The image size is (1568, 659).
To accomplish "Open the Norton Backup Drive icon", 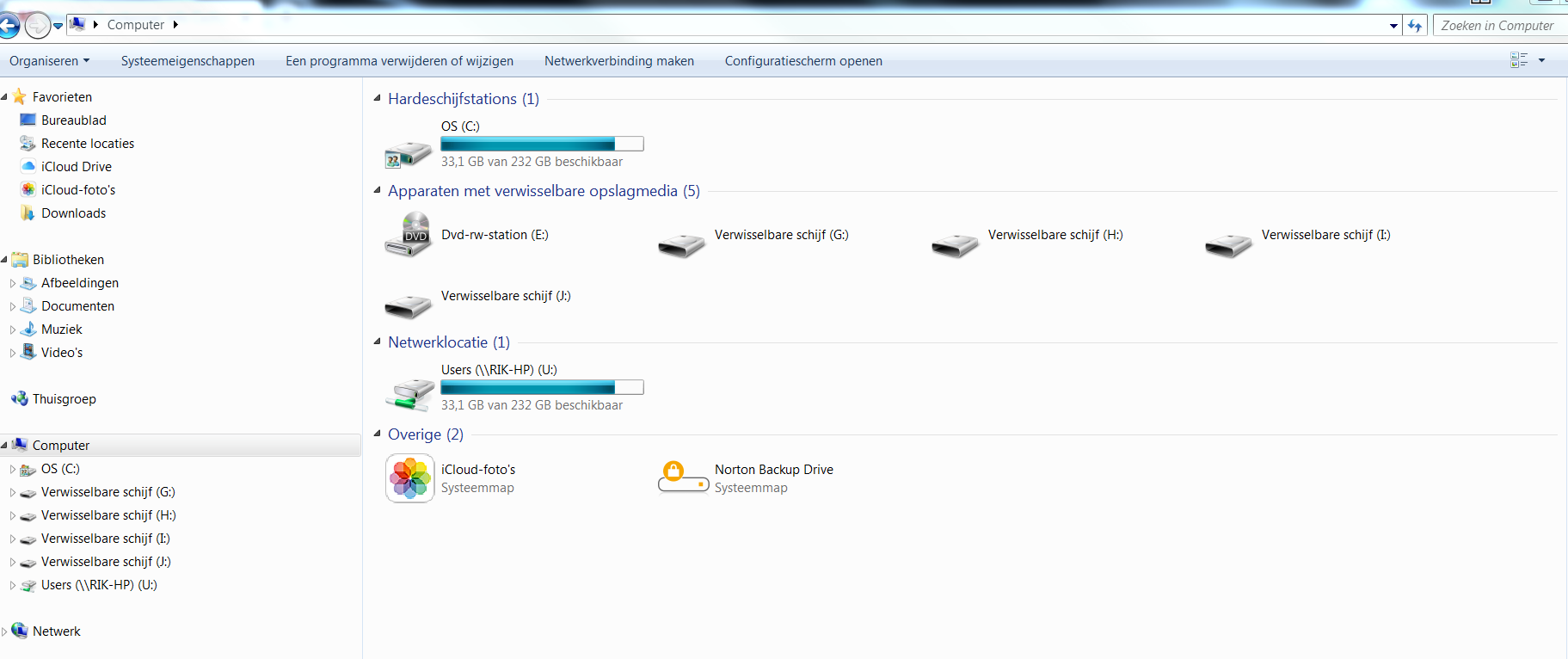I will click(684, 477).
